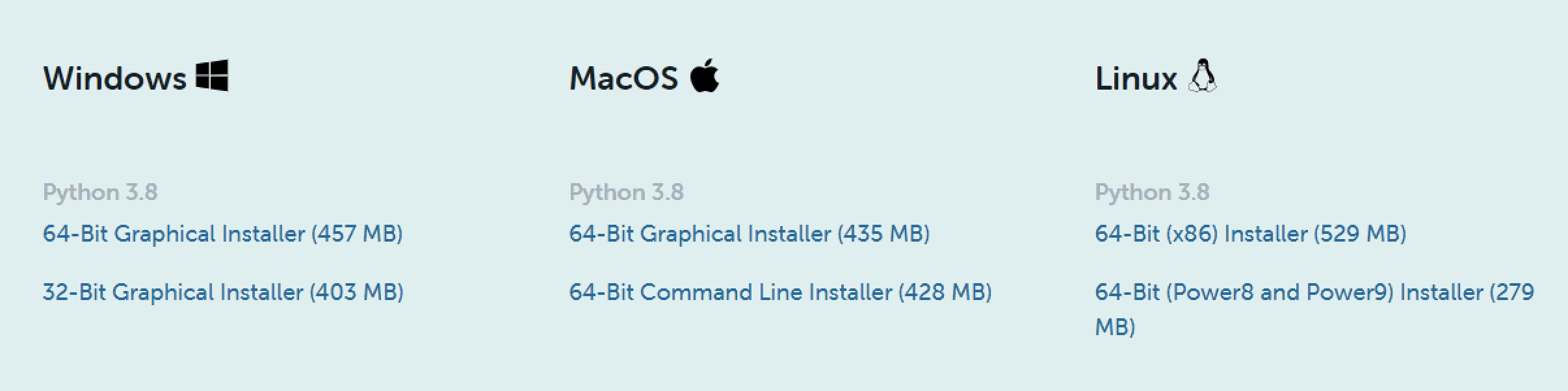This screenshot has width=1568, height=391.
Task: Click the '428 MB' size in MacOS link
Action: point(945,292)
